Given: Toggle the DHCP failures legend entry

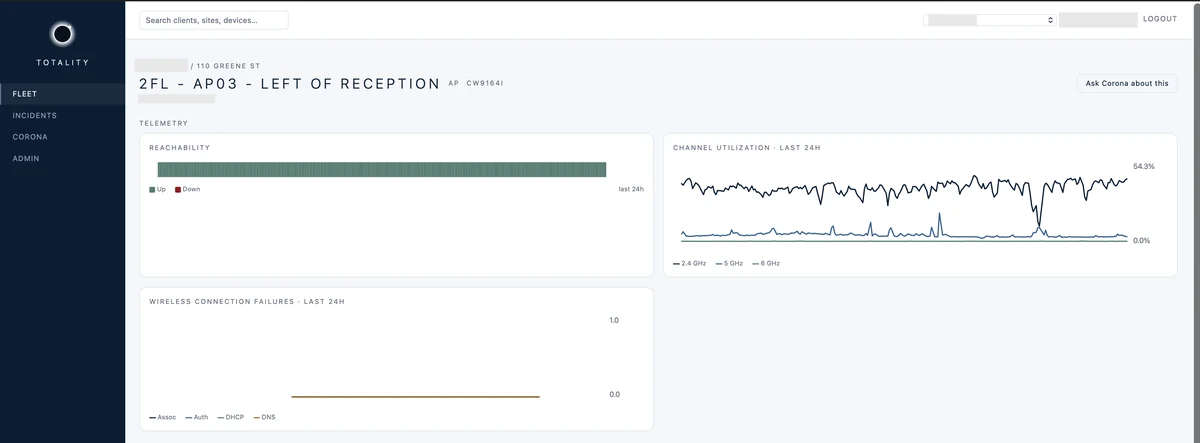Looking at the screenshot, I should [231, 417].
